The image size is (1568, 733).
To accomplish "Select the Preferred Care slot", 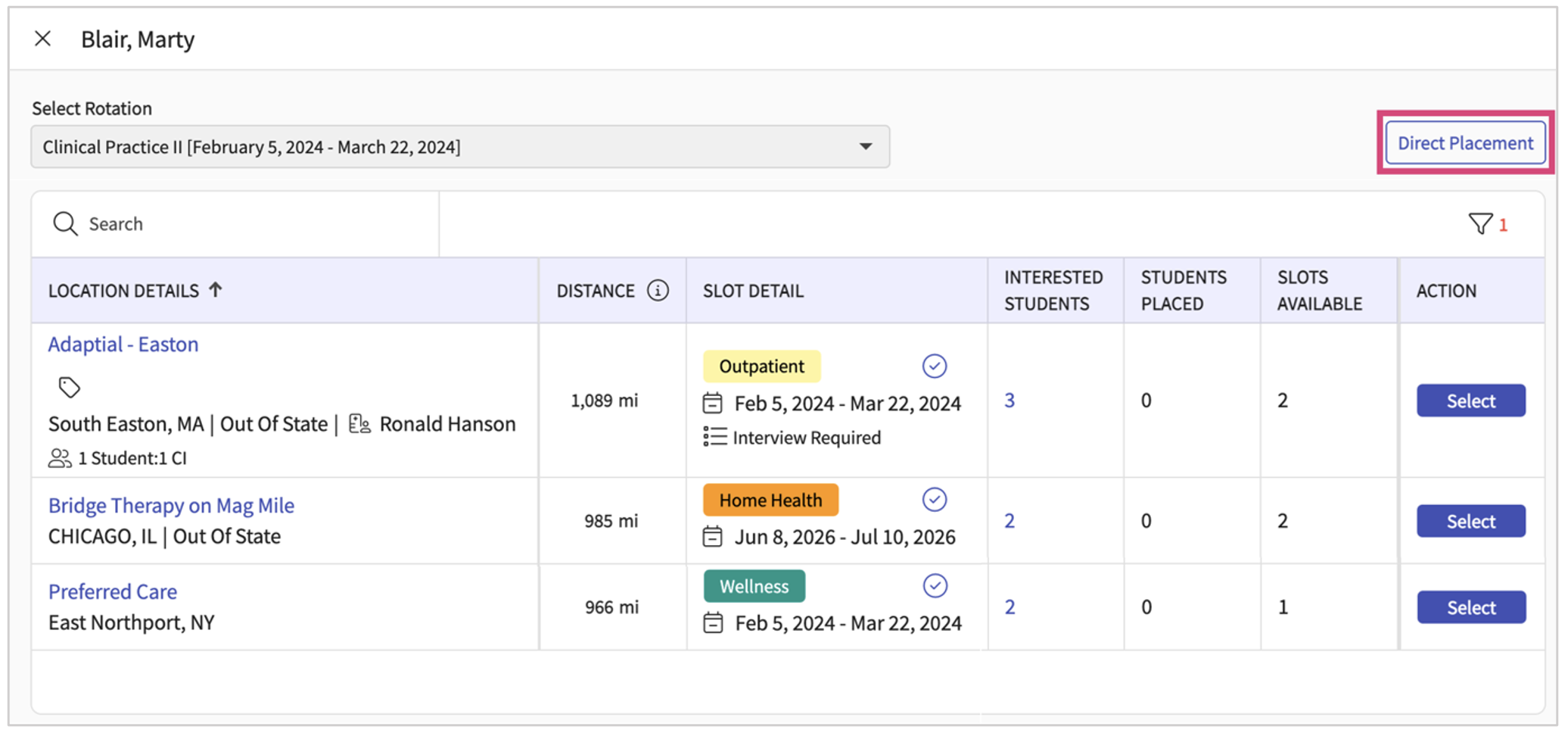I will [x=1470, y=607].
